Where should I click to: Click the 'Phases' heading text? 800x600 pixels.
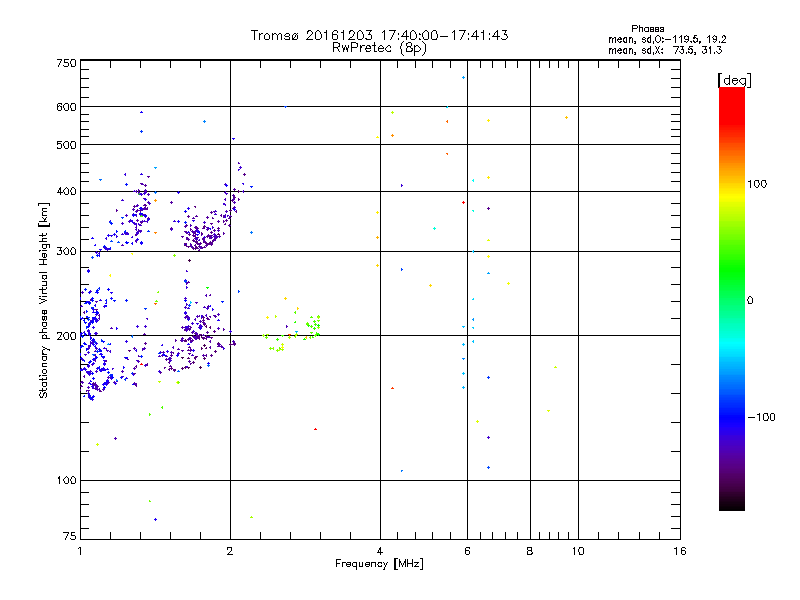tap(647, 29)
